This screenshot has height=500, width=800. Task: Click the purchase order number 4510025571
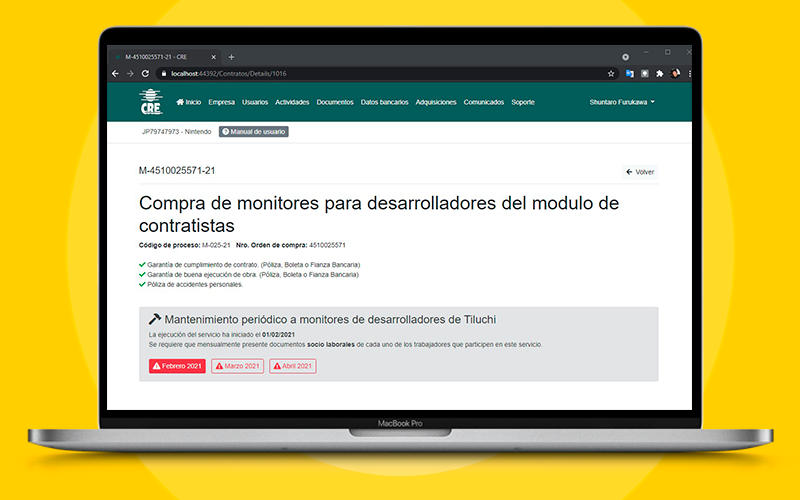(x=327, y=245)
